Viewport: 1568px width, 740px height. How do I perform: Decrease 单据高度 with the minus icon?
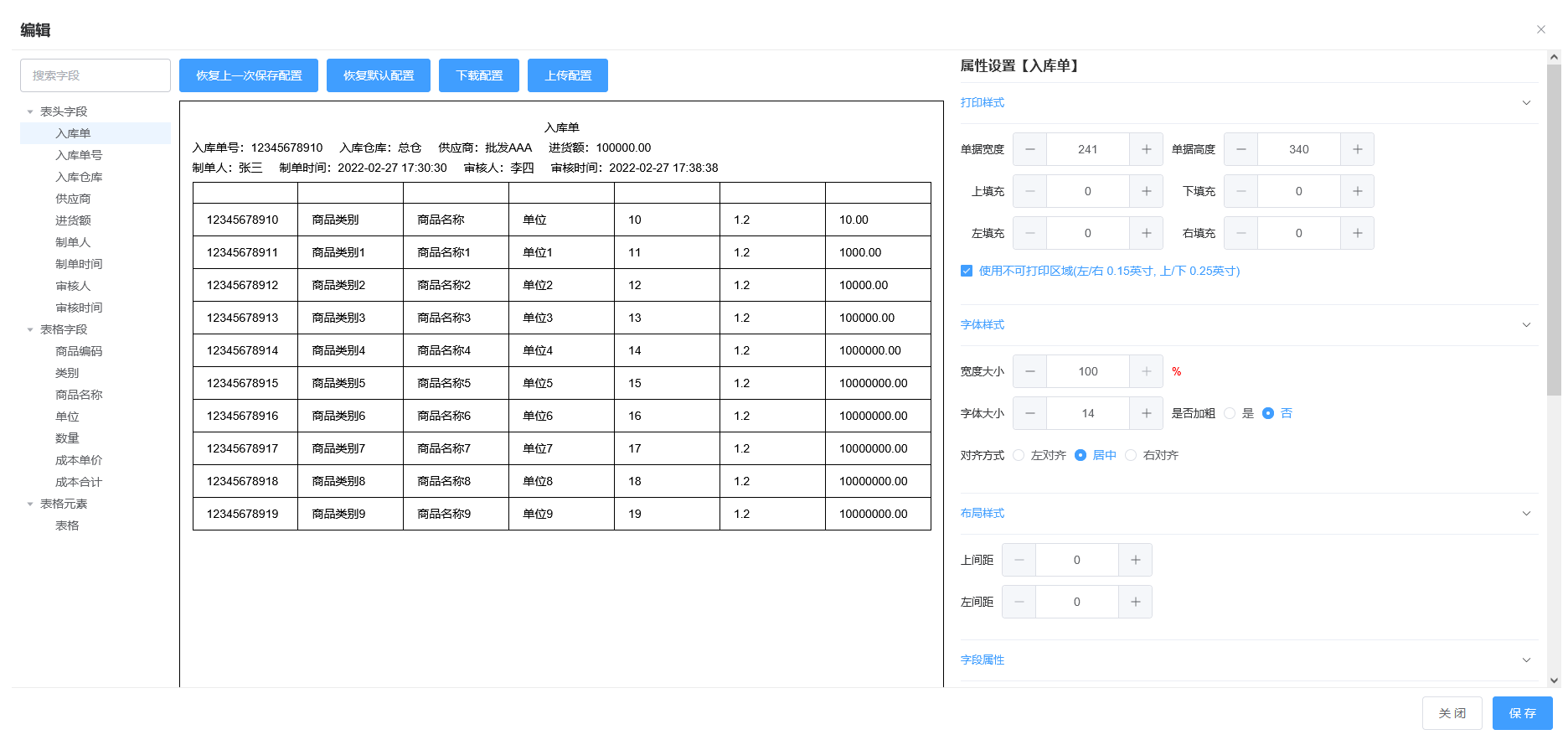click(x=1240, y=149)
